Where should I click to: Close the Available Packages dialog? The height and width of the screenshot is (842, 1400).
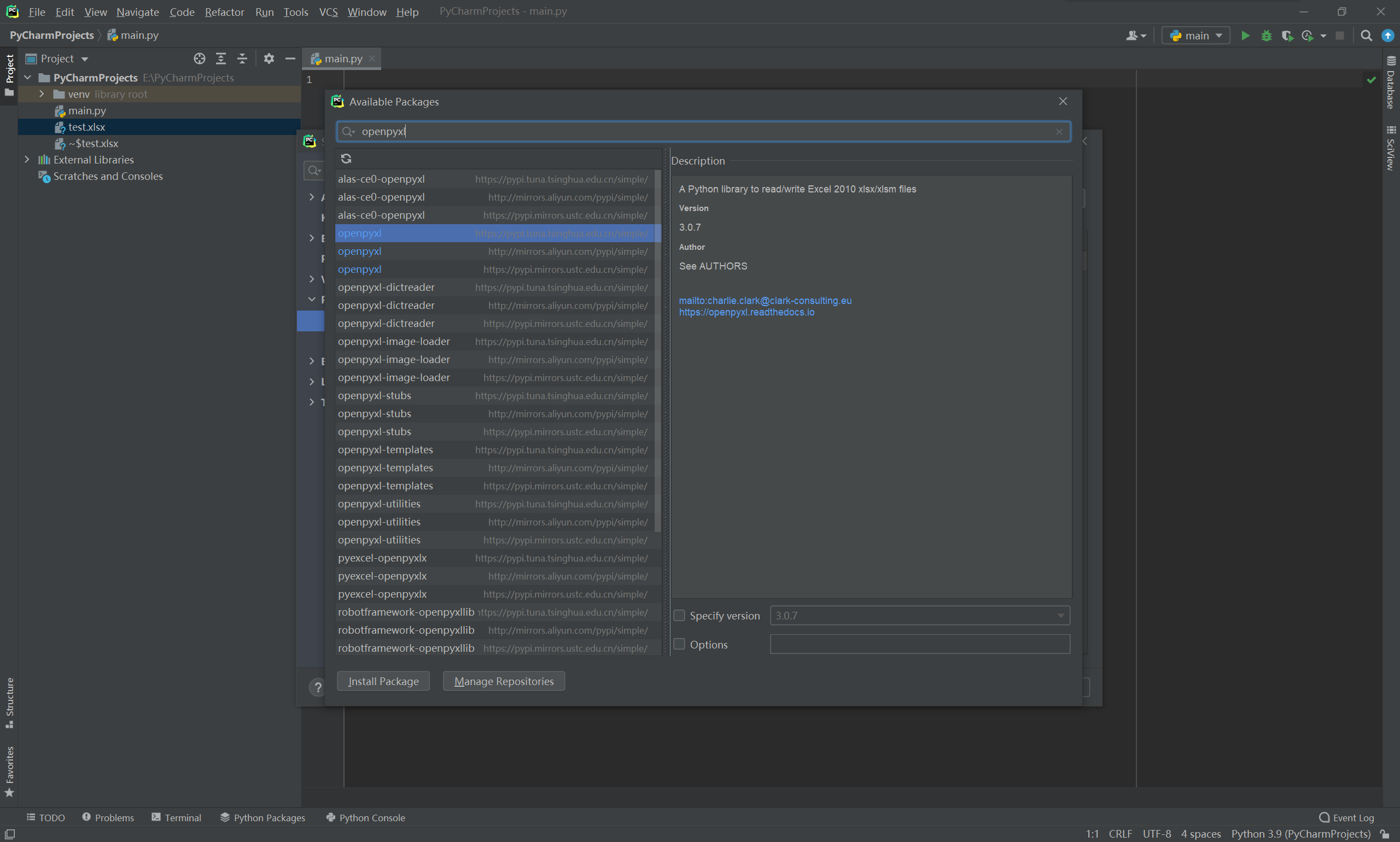[x=1063, y=101]
